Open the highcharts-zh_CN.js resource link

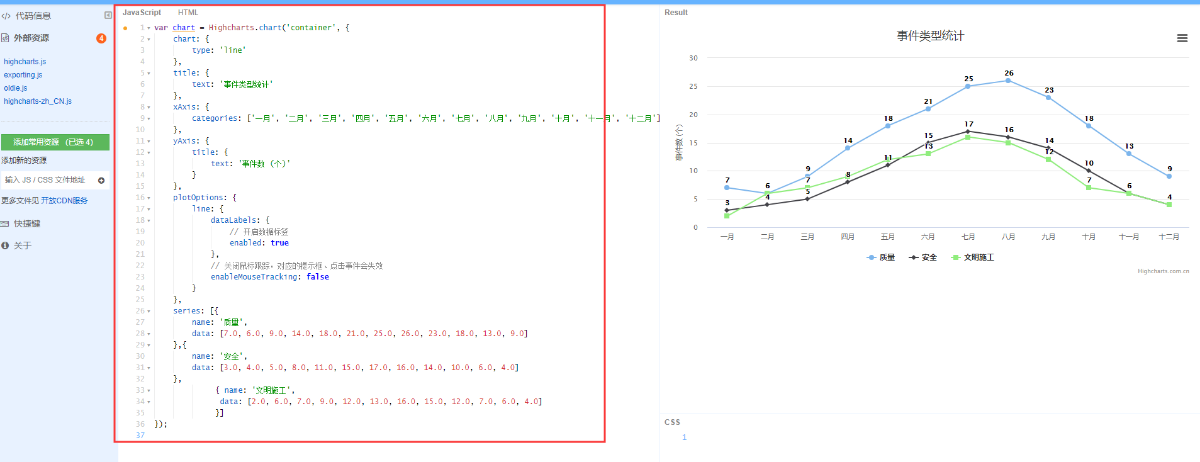click(38, 101)
